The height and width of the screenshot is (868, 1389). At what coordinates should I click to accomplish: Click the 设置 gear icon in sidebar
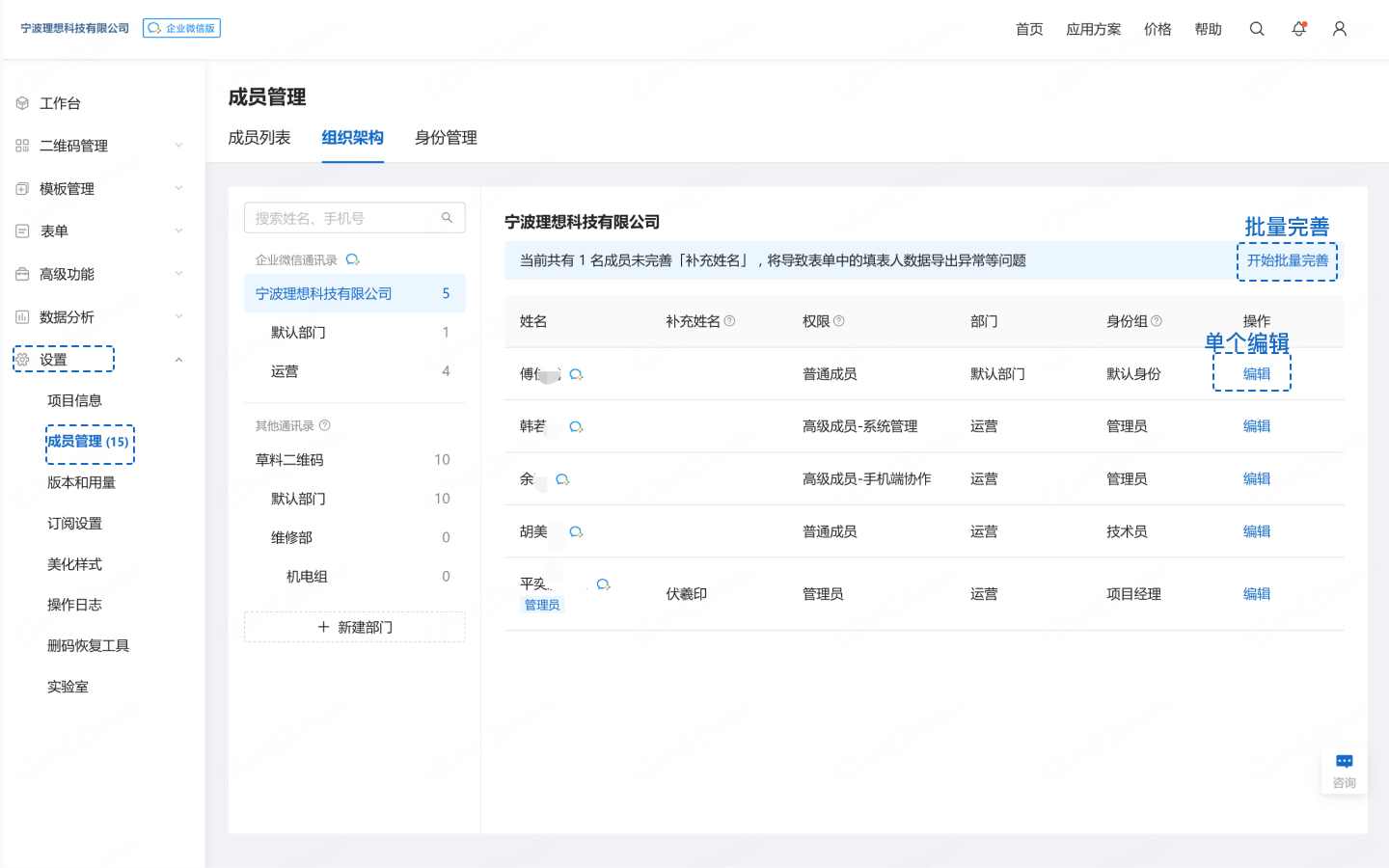pyautogui.click(x=22, y=360)
